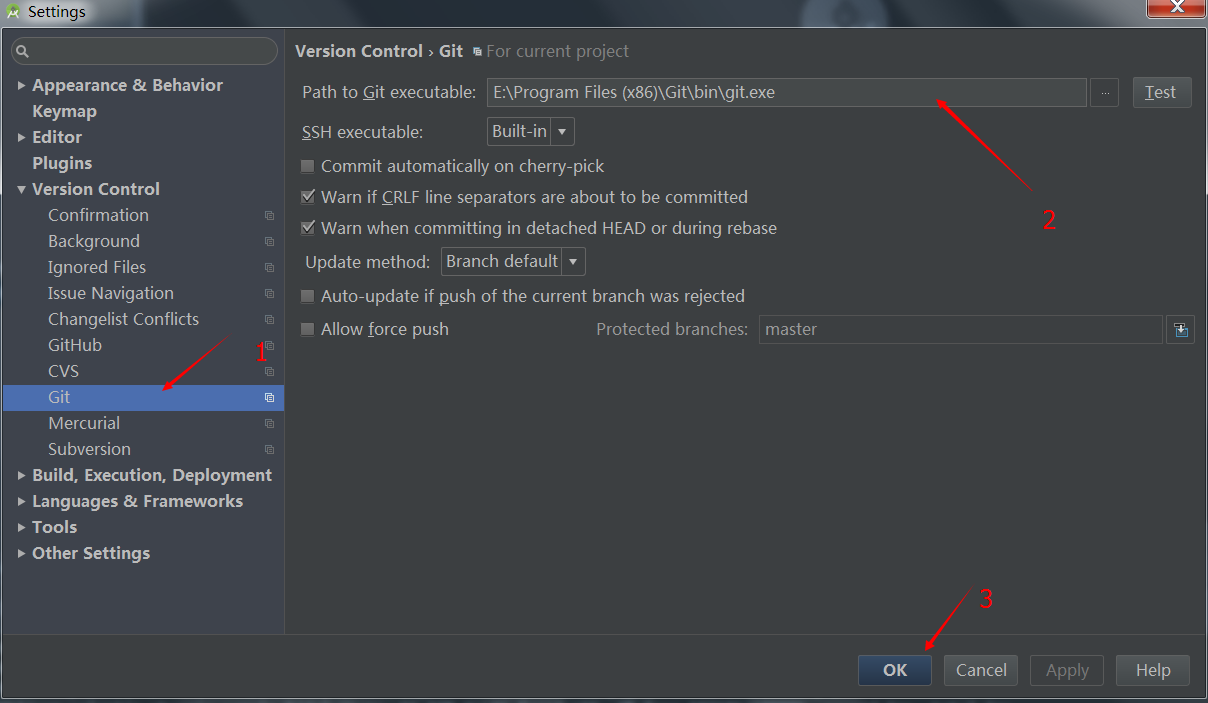Click the Android Studio icon in title bar
Image resolution: width=1208 pixels, height=703 pixels.
pyautogui.click(x=13, y=12)
